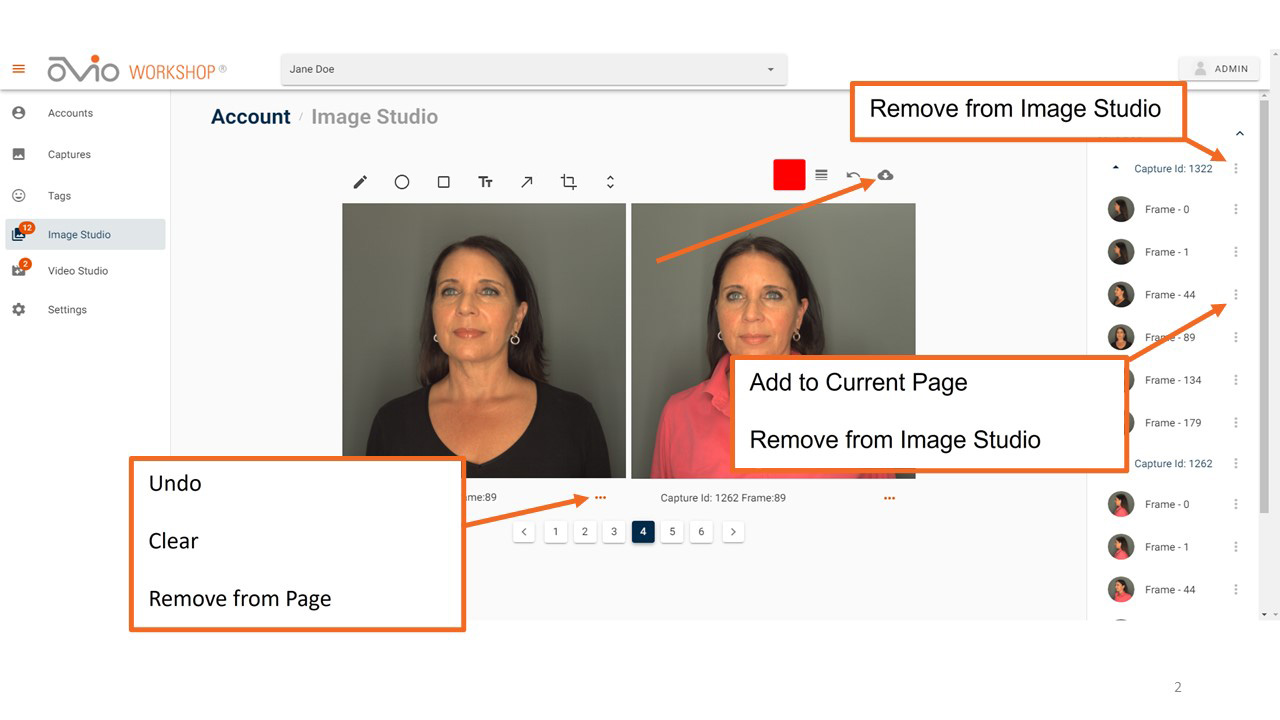
Task: Go to page 1
Action: click(555, 532)
